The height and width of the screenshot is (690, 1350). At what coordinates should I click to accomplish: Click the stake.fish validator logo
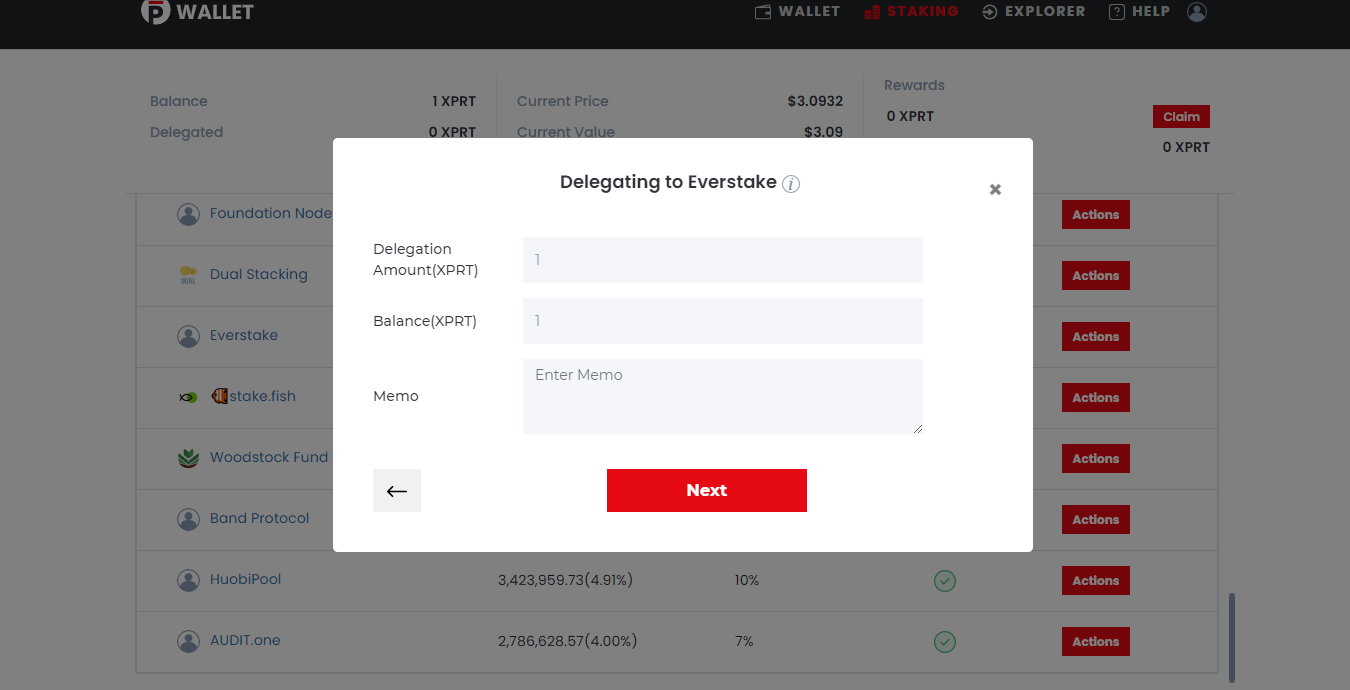click(x=188, y=397)
